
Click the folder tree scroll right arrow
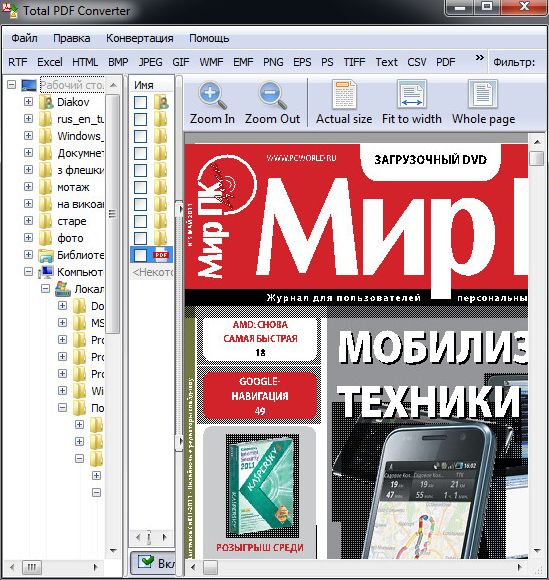pos(95,567)
